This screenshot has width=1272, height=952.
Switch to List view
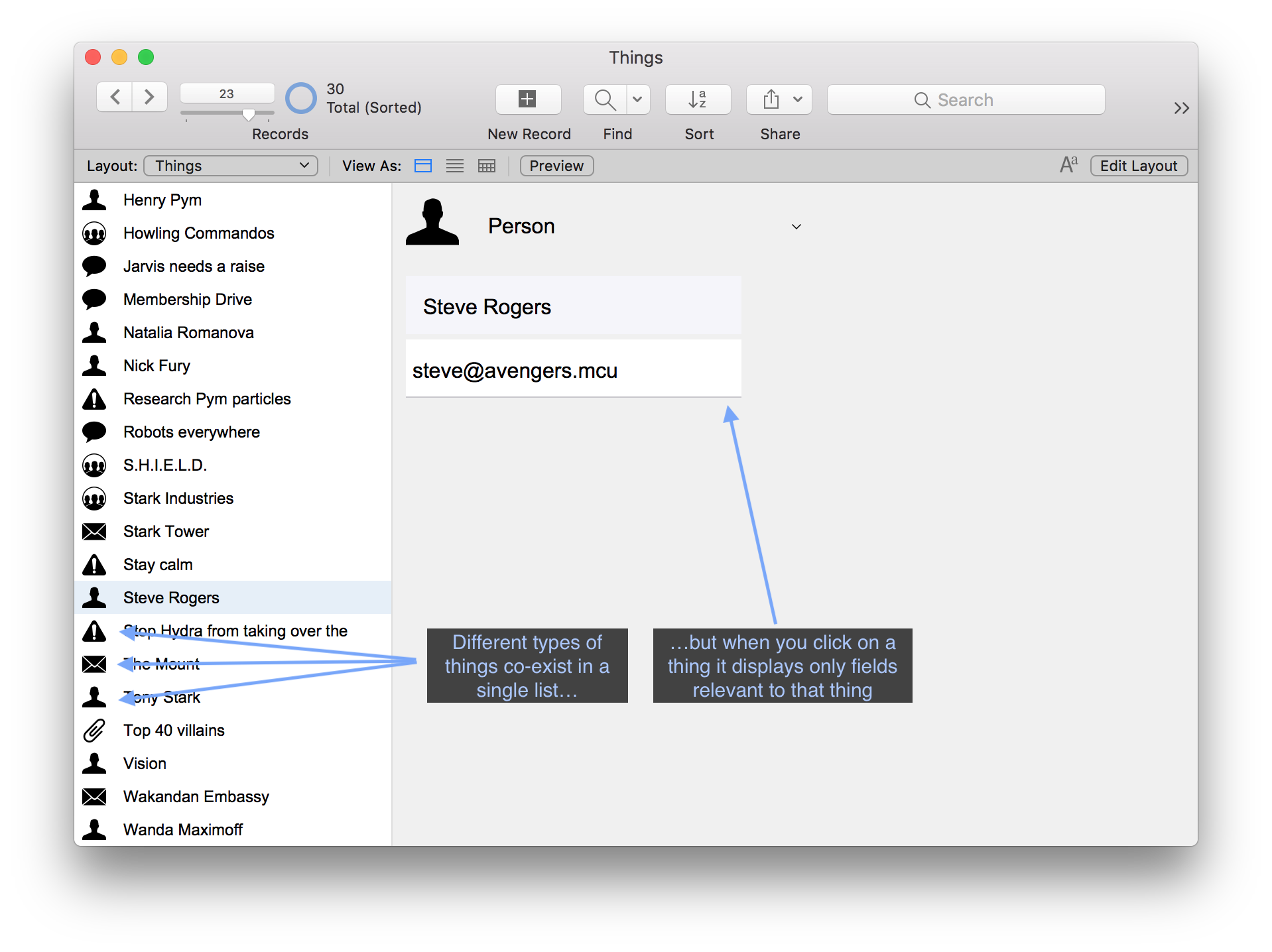455,166
